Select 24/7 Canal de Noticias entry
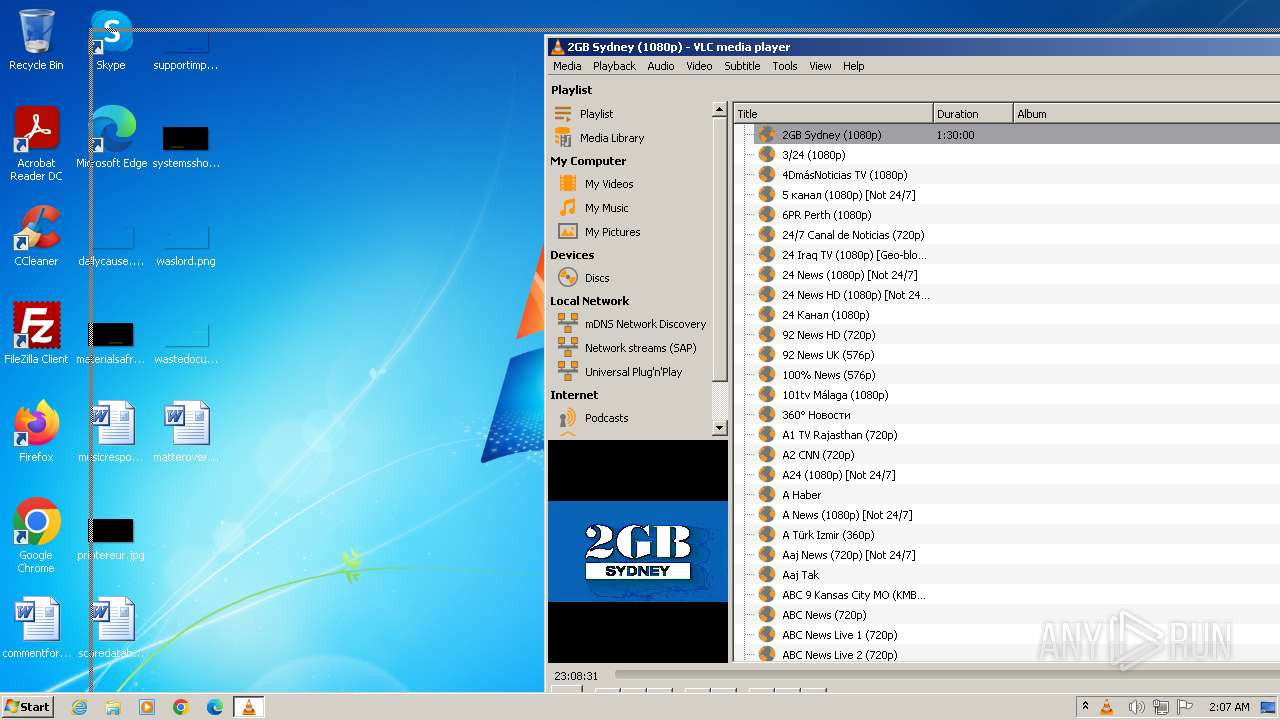 pyautogui.click(x=1006, y=235)
